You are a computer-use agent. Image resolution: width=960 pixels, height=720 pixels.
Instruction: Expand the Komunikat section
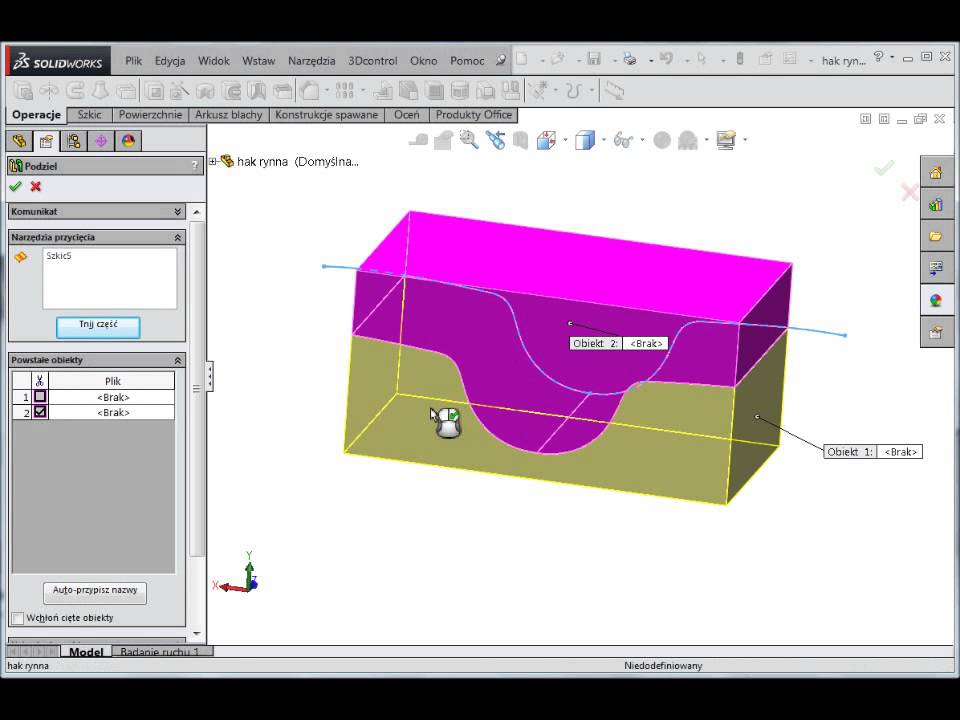point(178,211)
